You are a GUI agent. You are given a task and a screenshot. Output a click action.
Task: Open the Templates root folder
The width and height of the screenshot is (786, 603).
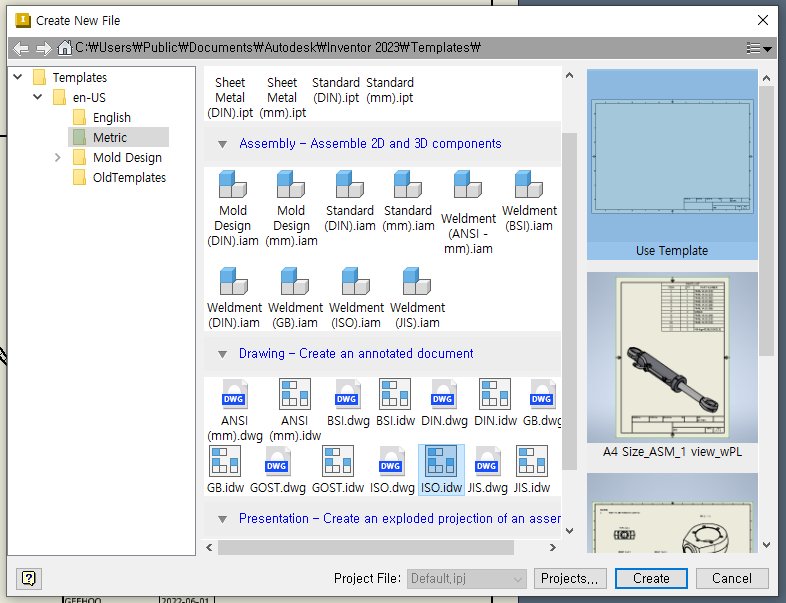point(70,77)
